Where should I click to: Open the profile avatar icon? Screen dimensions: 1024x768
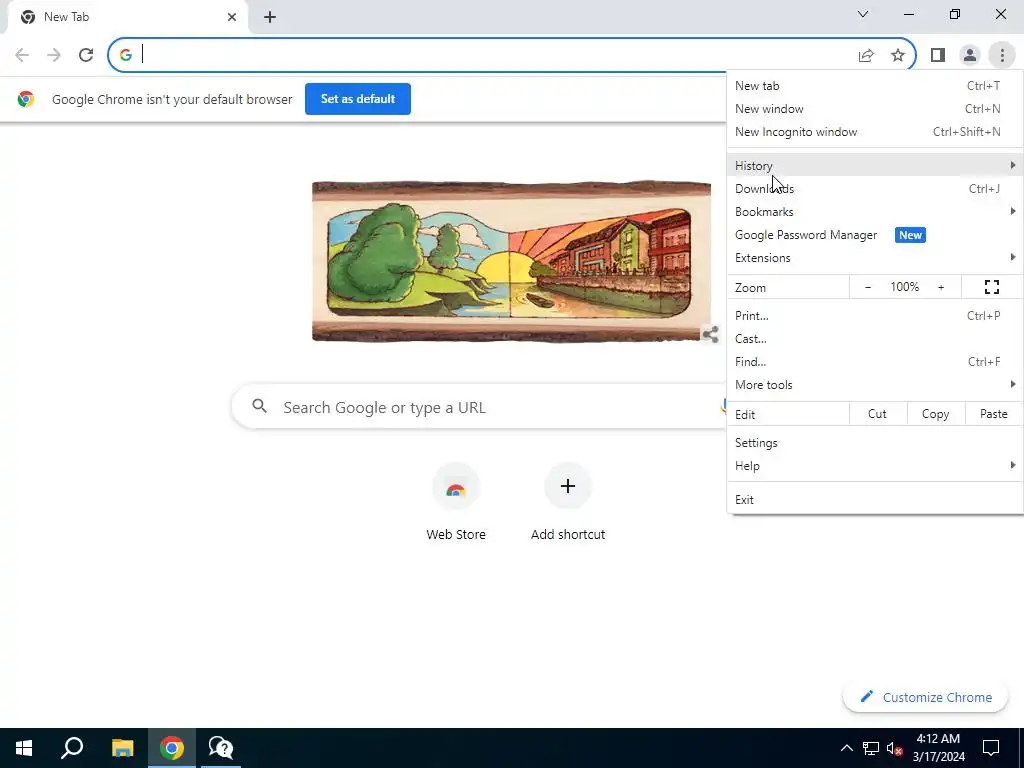point(970,55)
